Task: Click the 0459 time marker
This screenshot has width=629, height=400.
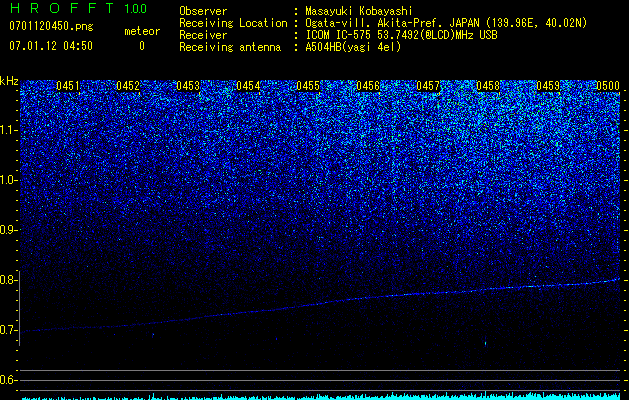Action: [x=548, y=86]
